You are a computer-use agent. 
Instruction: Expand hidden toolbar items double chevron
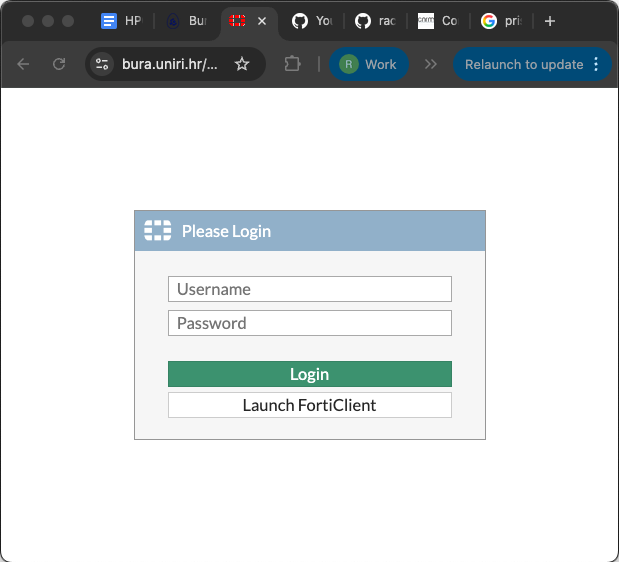coord(431,64)
